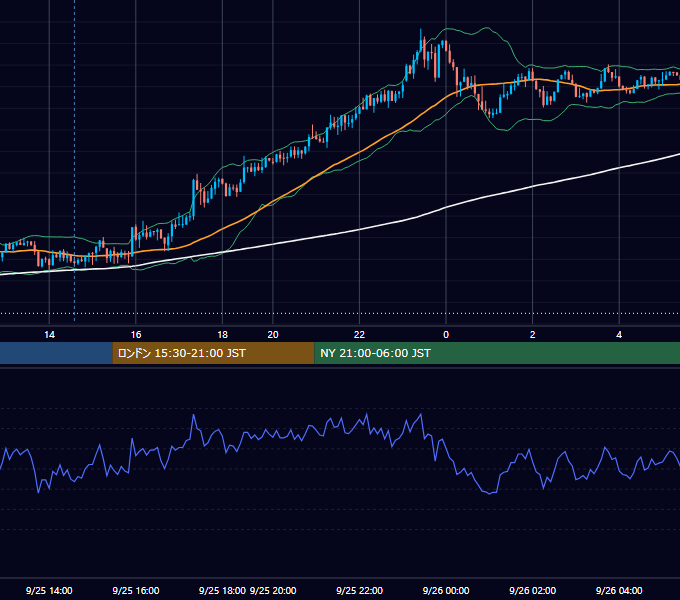Viewport: 680px width, 600px height.
Task: Click the 16 hour label on price chart axis
Action: click(136, 335)
